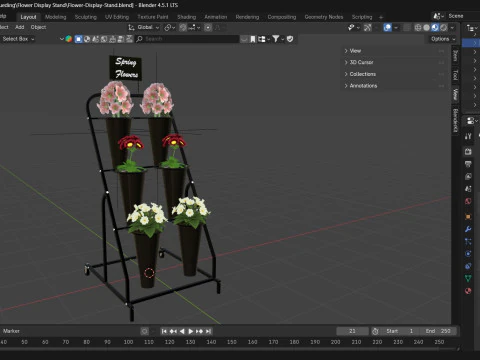Switch to material preview shading
480x360 pixels.
pyautogui.click(x=435, y=27)
